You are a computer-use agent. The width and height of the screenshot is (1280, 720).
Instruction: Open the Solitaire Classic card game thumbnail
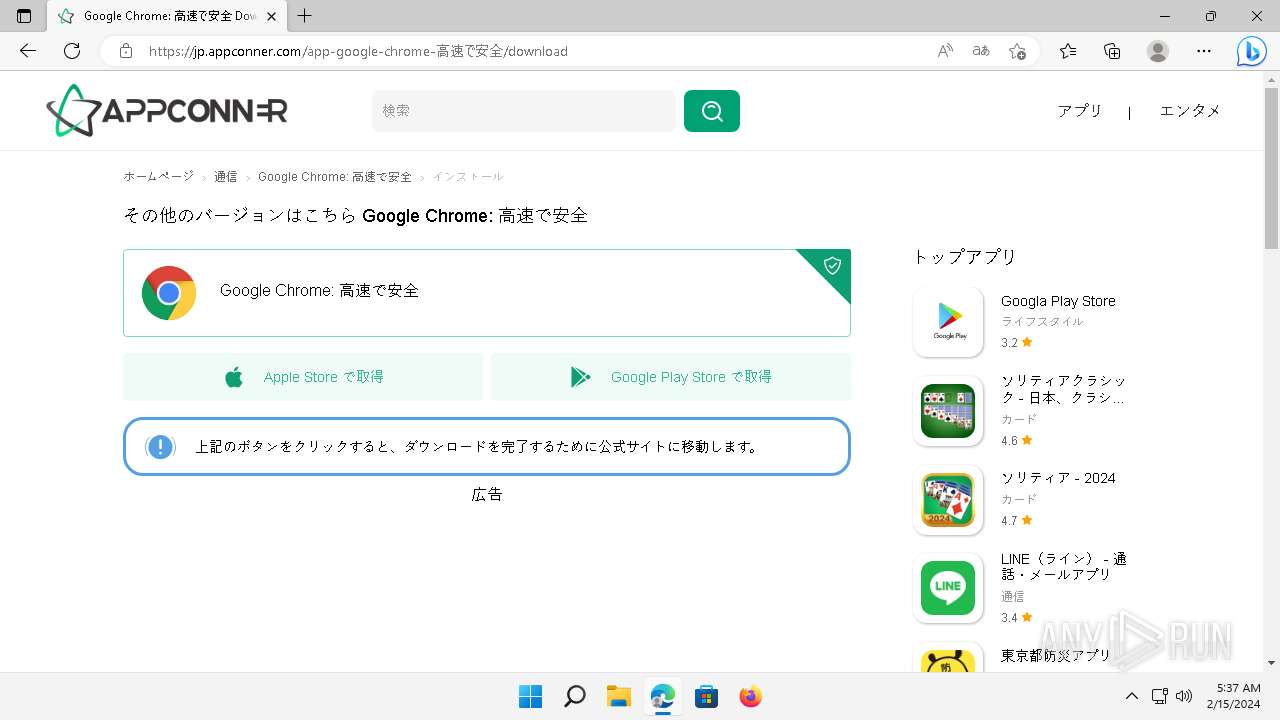[948, 411]
